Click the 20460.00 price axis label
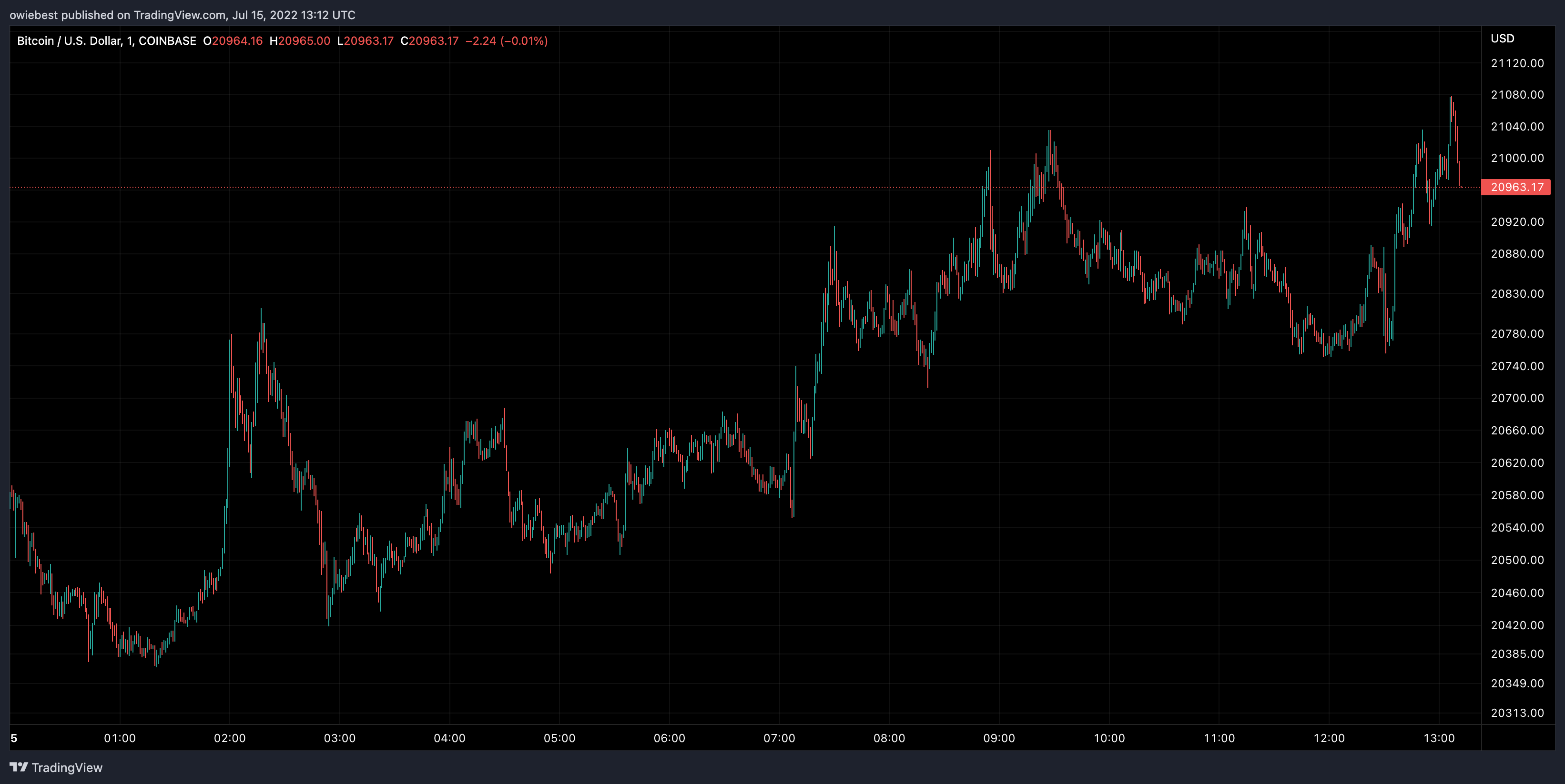The width and height of the screenshot is (1565, 784). [1517, 593]
